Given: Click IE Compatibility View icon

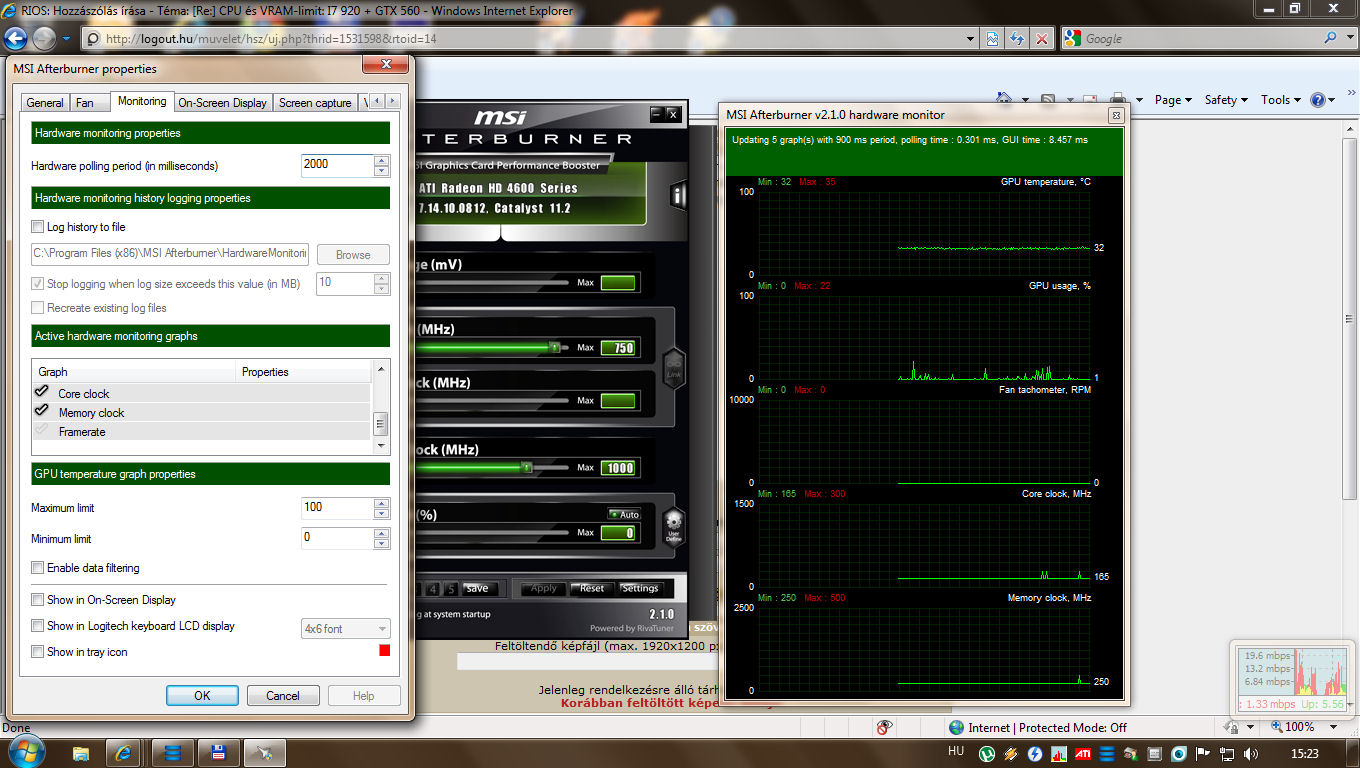Looking at the screenshot, I should pos(992,39).
